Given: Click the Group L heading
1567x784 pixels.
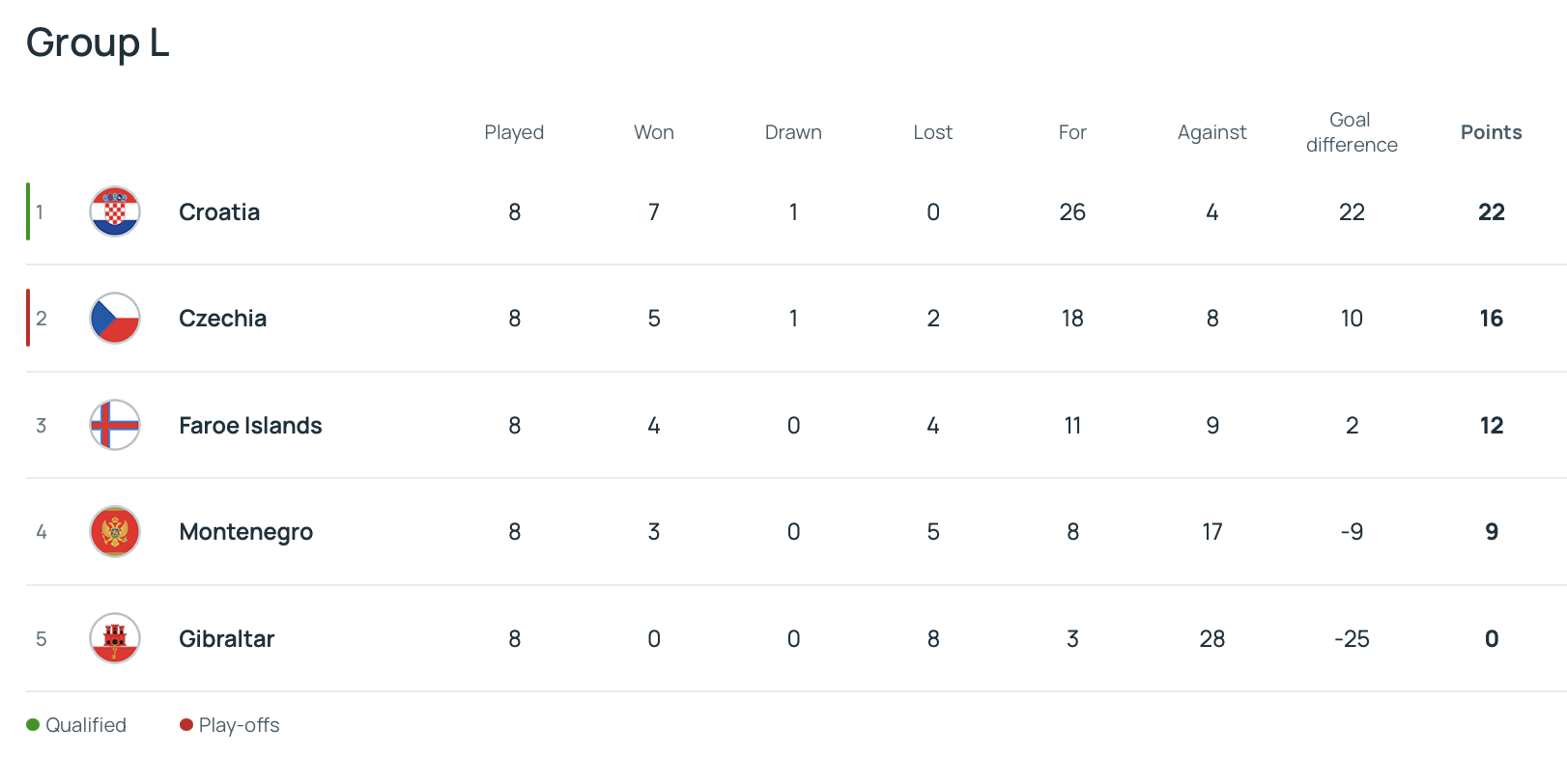Looking at the screenshot, I should pyautogui.click(x=98, y=42).
